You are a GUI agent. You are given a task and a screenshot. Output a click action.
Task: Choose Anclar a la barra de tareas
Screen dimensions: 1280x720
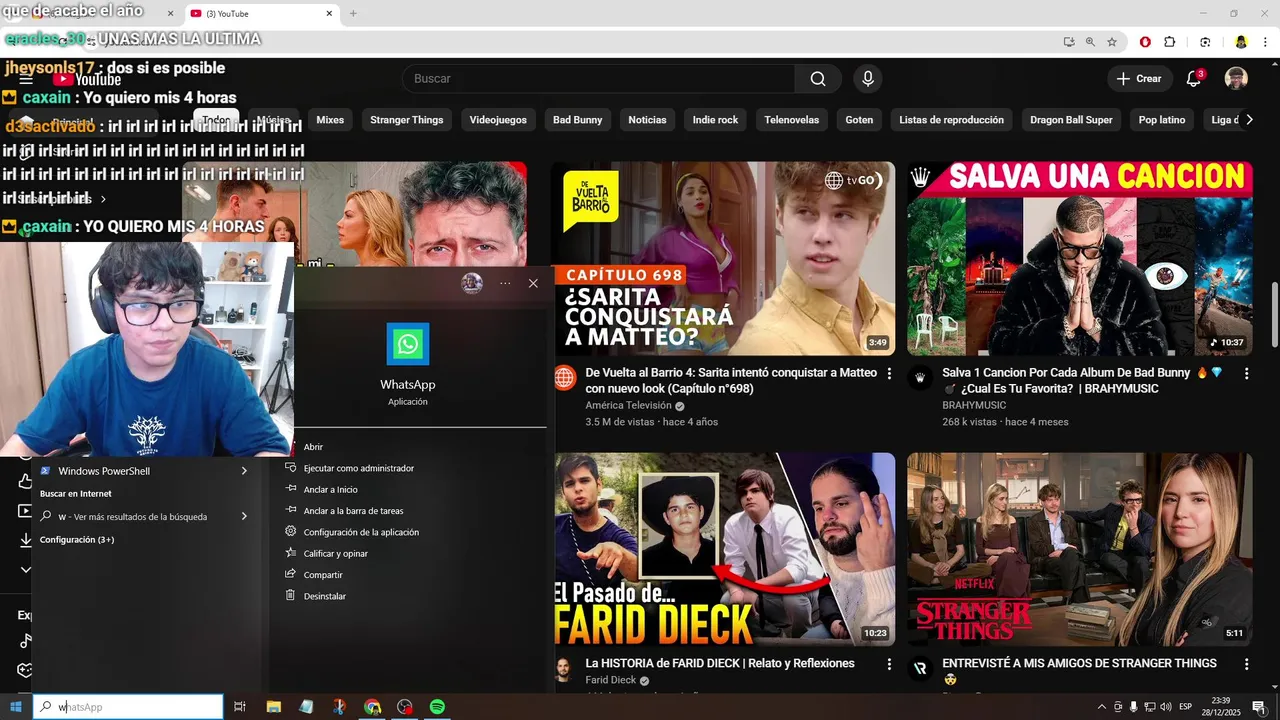pyautogui.click(x=353, y=511)
